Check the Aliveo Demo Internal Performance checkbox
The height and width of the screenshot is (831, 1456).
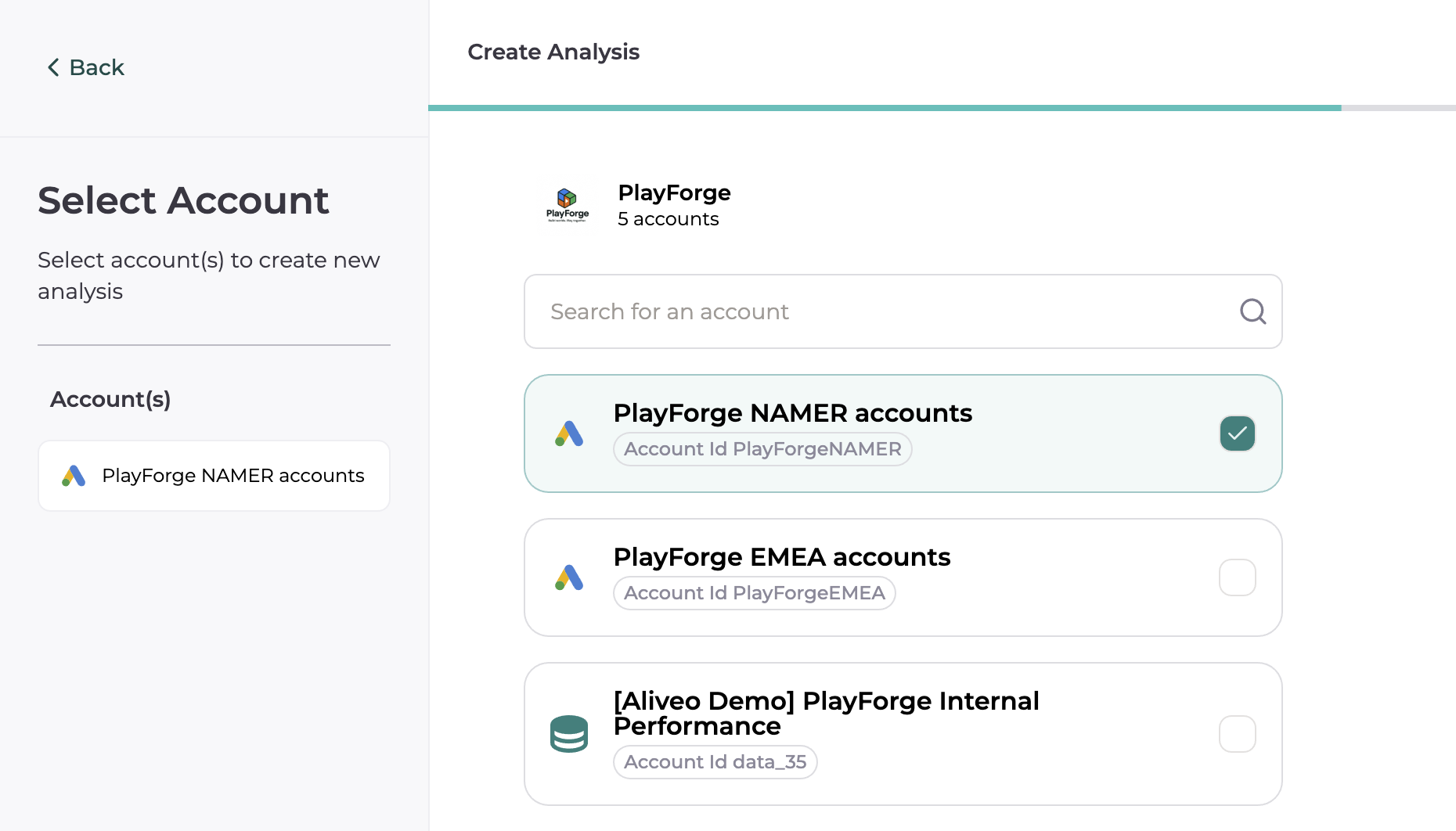(x=1237, y=734)
